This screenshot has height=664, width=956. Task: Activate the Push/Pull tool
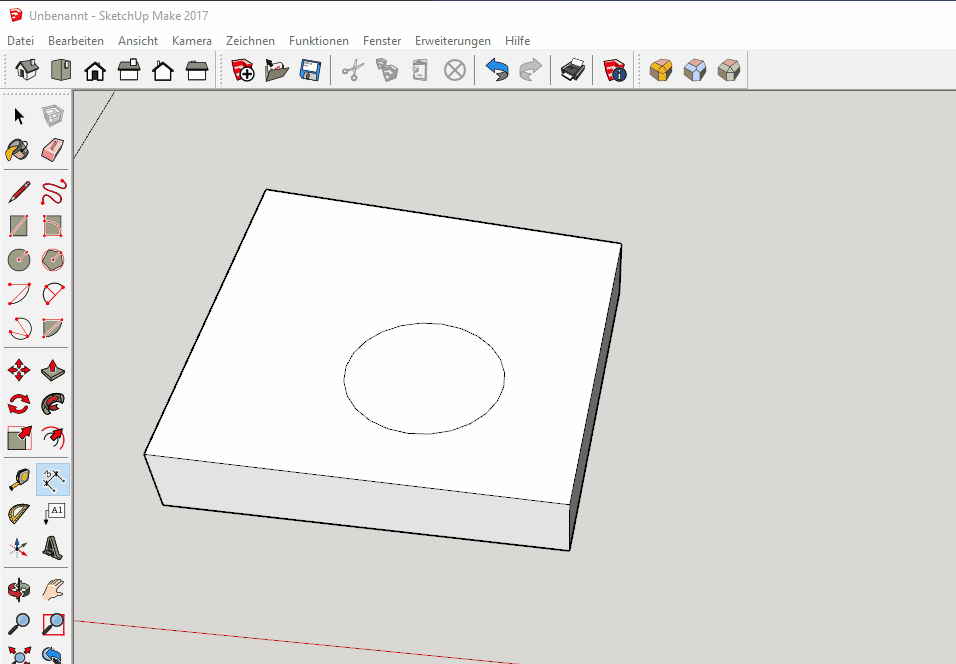click(x=53, y=371)
